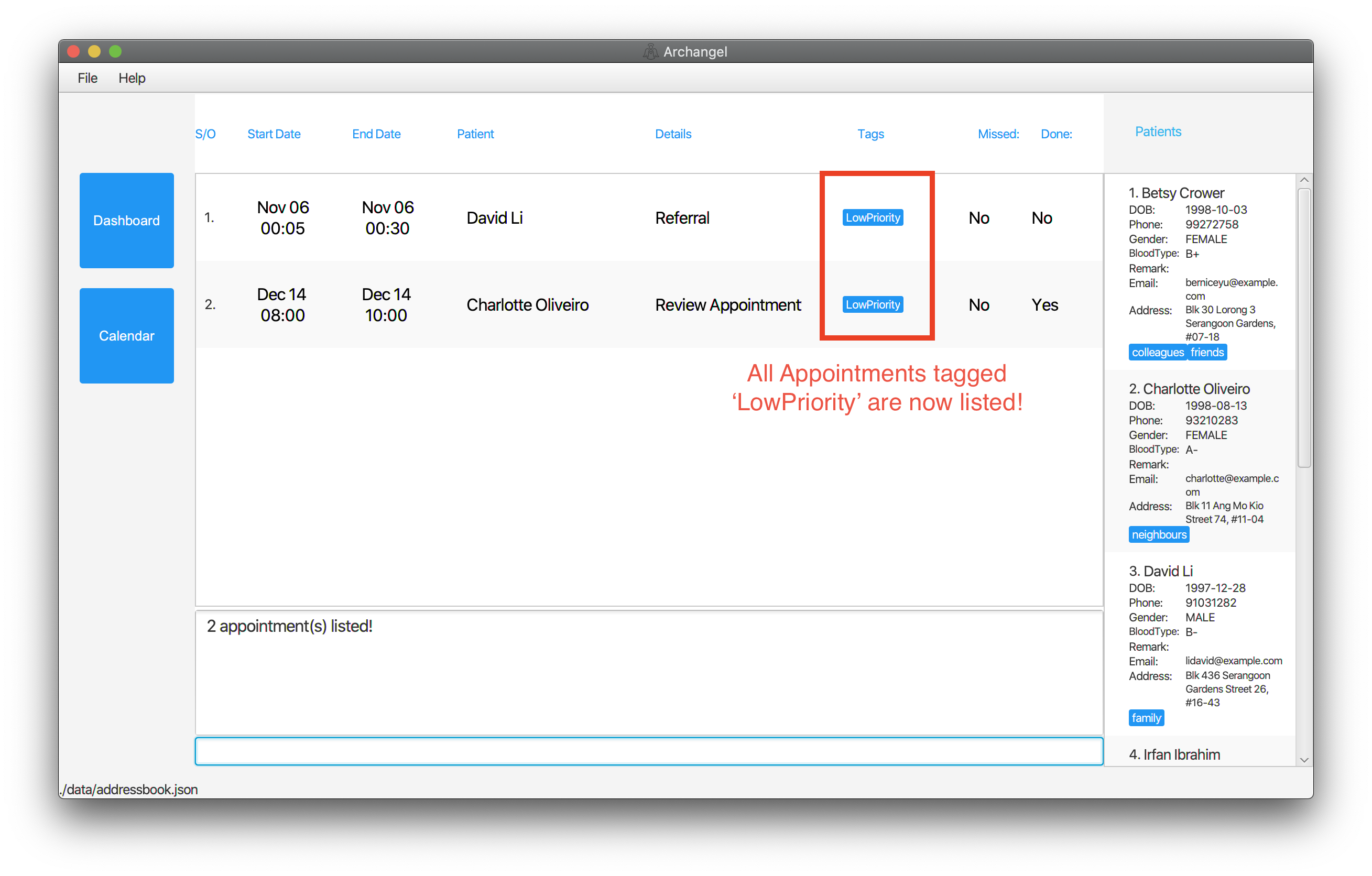
Task: Open the Help menu
Action: (132, 78)
